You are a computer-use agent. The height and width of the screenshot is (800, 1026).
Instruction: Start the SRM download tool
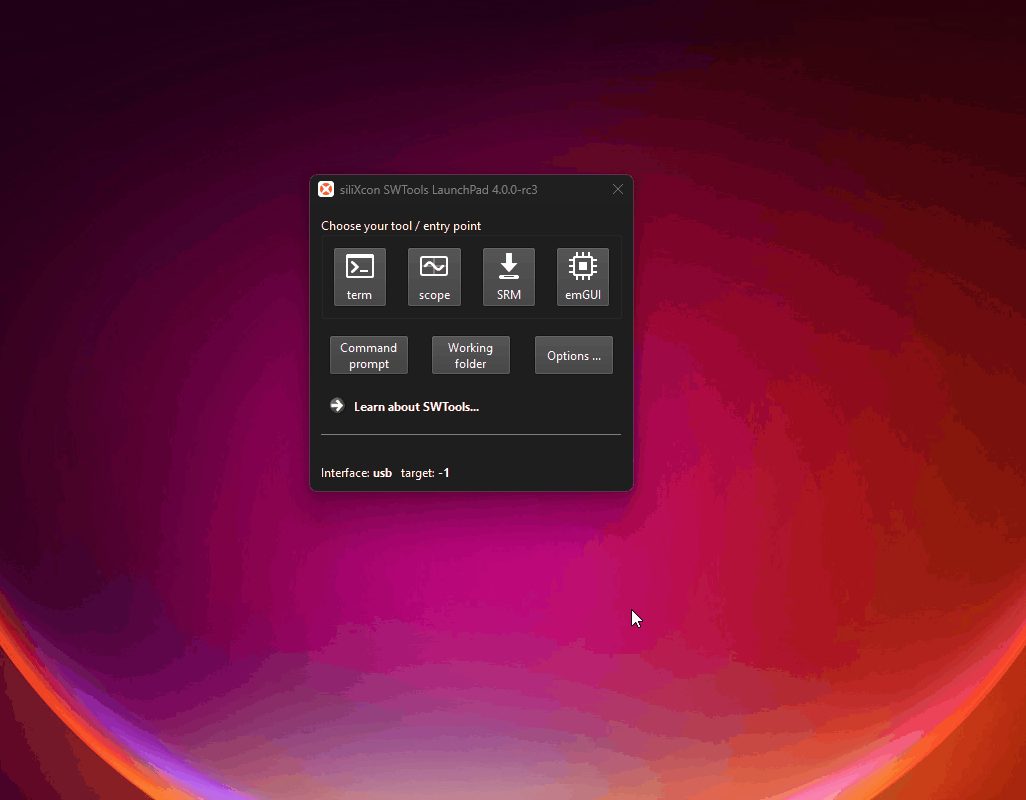click(508, 277)
